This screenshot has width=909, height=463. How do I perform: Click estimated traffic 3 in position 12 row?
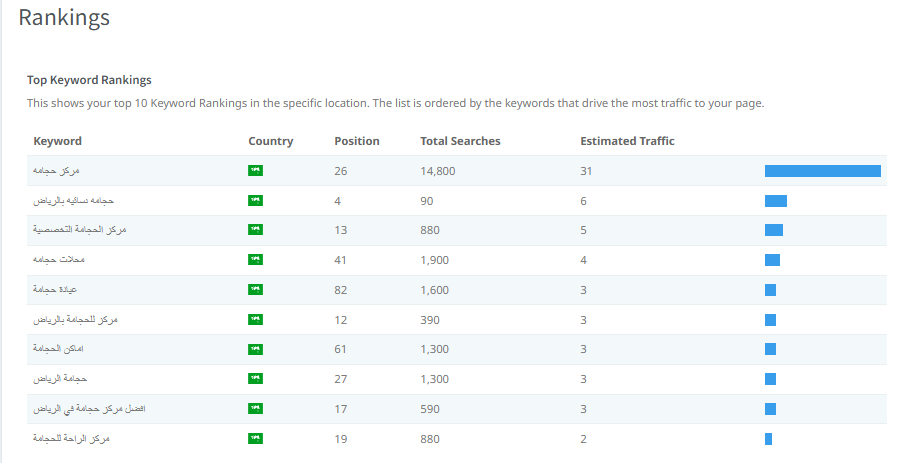point(583,320)
